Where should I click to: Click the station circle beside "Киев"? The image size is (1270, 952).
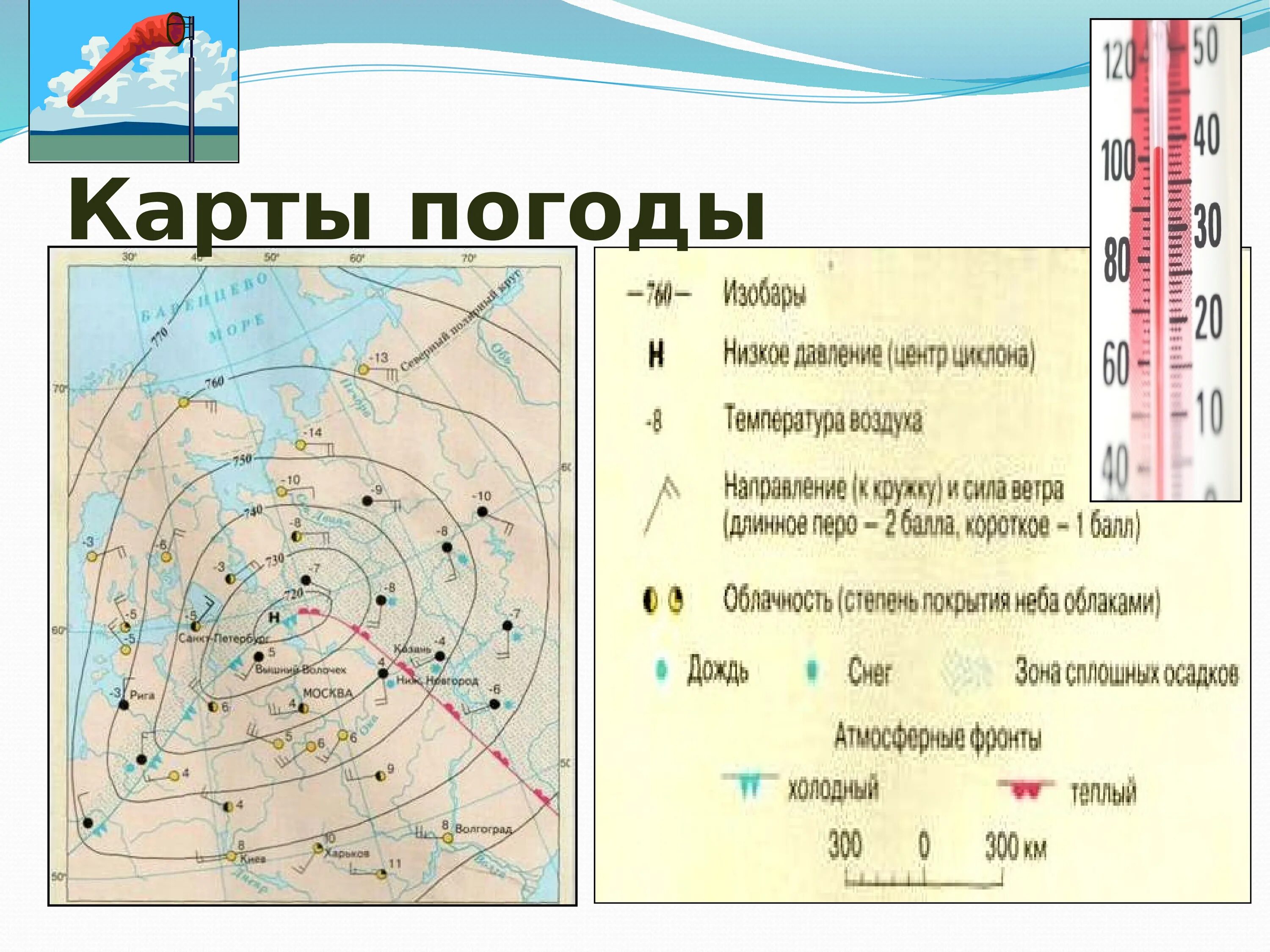231,856
